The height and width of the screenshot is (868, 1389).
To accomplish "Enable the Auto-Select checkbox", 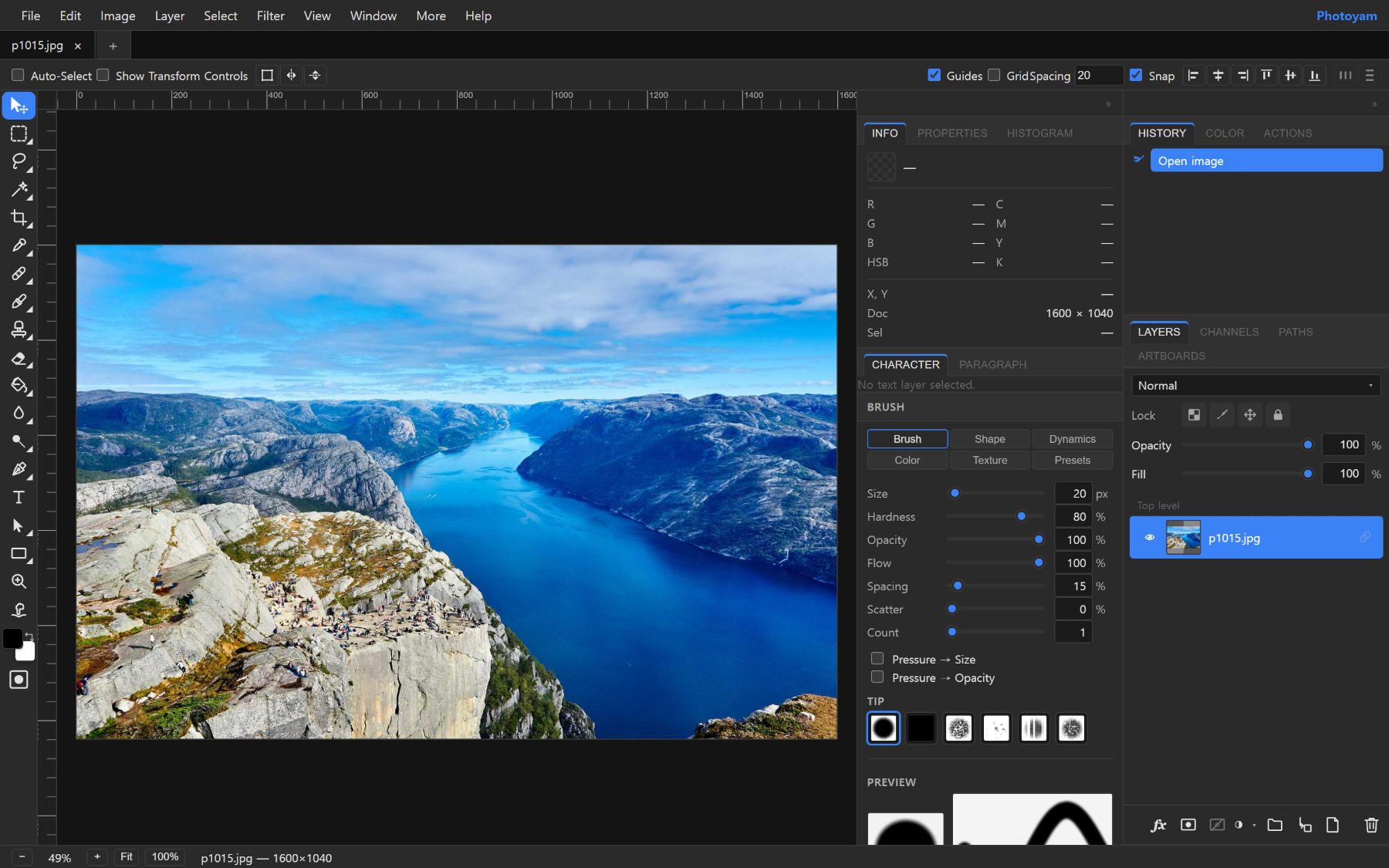I will click(x=18, y=75).
